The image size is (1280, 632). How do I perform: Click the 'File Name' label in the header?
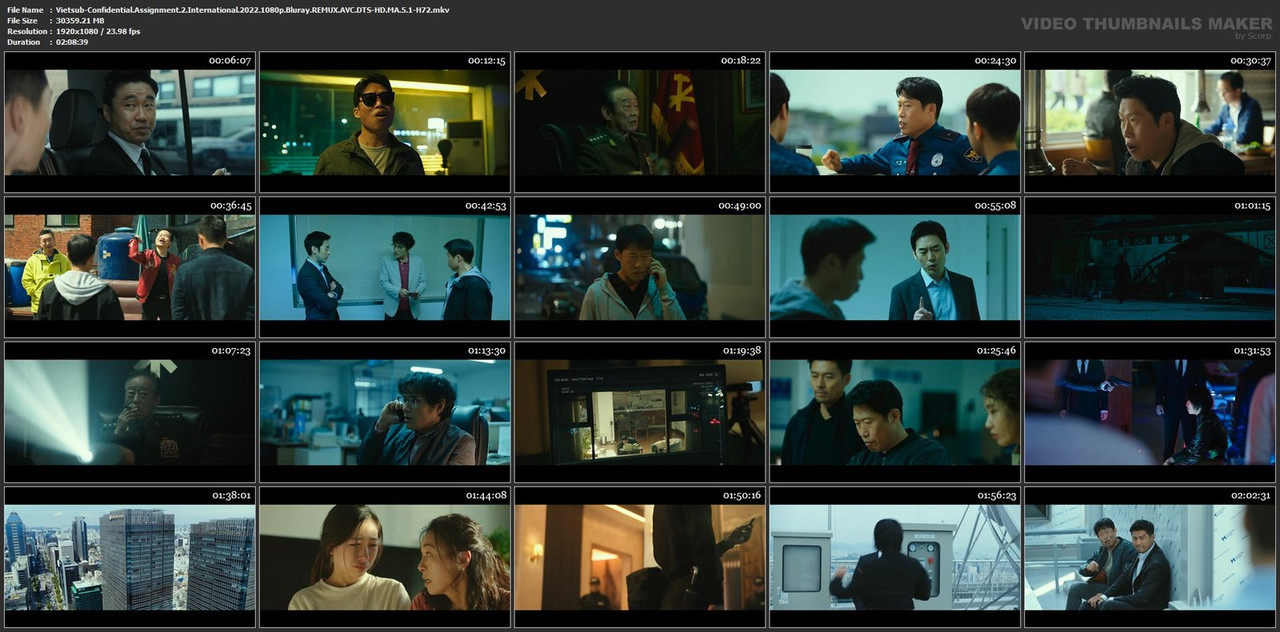(x=25, y=9)
